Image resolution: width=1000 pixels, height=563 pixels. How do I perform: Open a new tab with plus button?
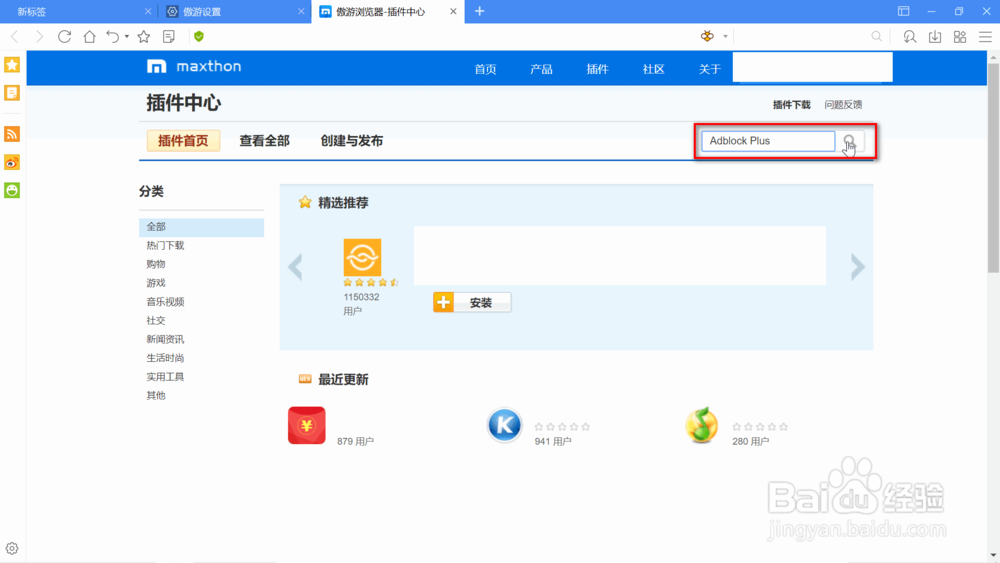pyautogui.click(x=480, y=11)
